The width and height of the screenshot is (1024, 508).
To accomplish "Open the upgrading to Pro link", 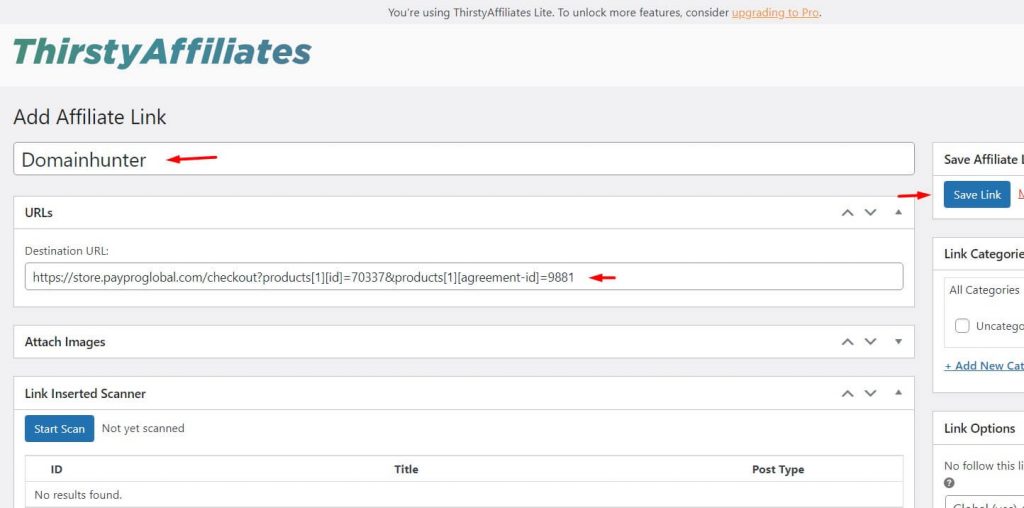I will tap(775, 12).
